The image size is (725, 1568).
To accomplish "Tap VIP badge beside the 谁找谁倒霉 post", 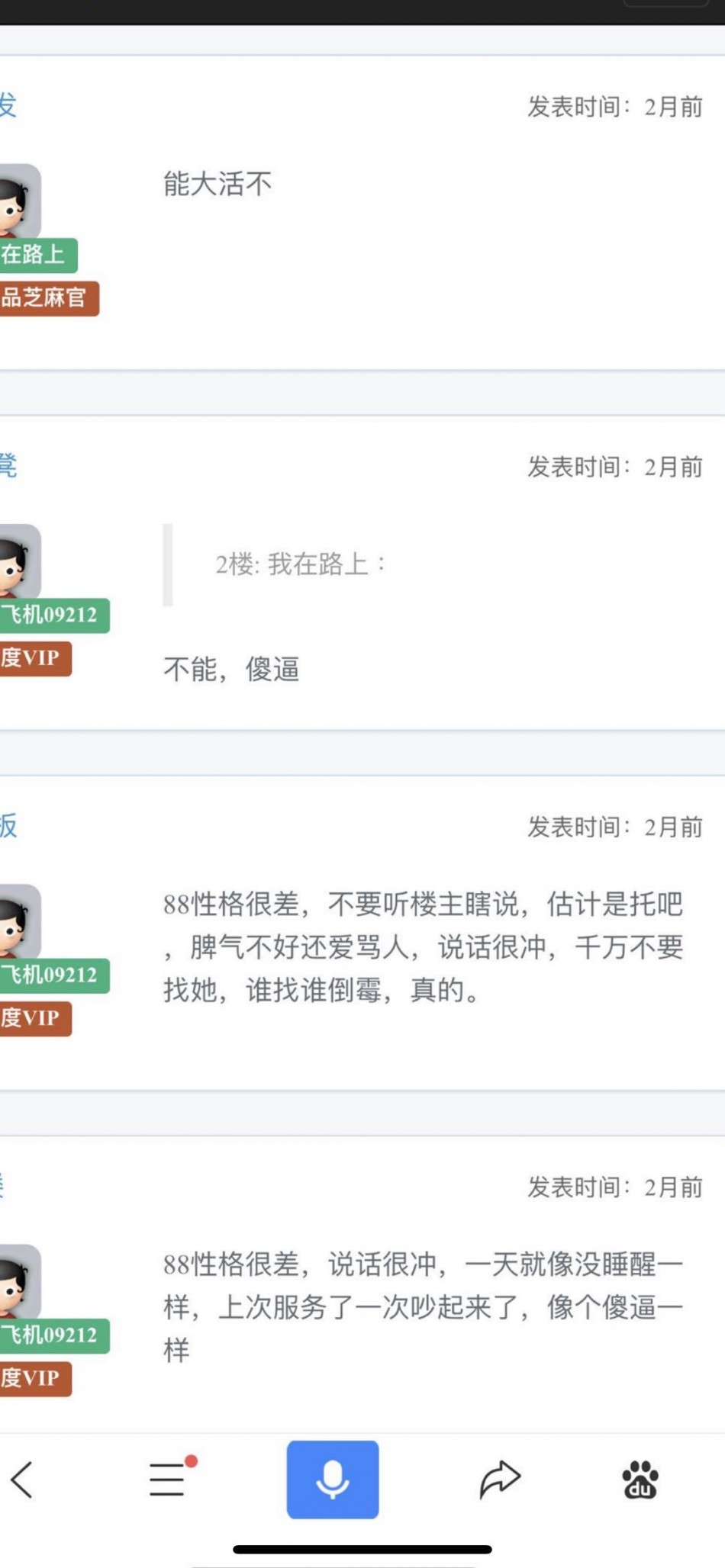I will pyautogui.click(x=34, y=1018).
